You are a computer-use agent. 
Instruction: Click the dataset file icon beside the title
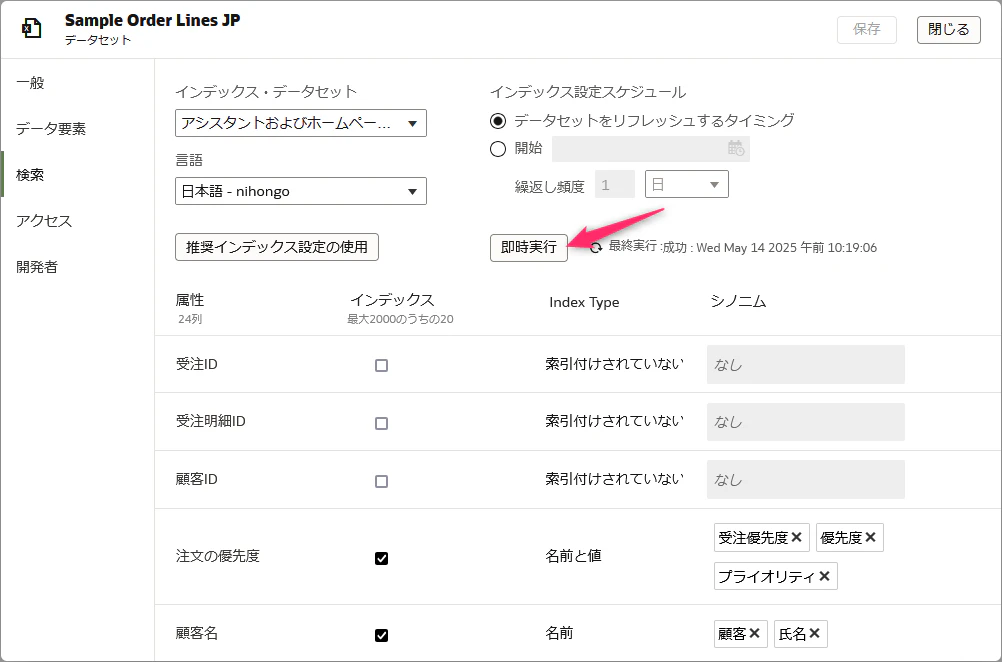(31, 29)
